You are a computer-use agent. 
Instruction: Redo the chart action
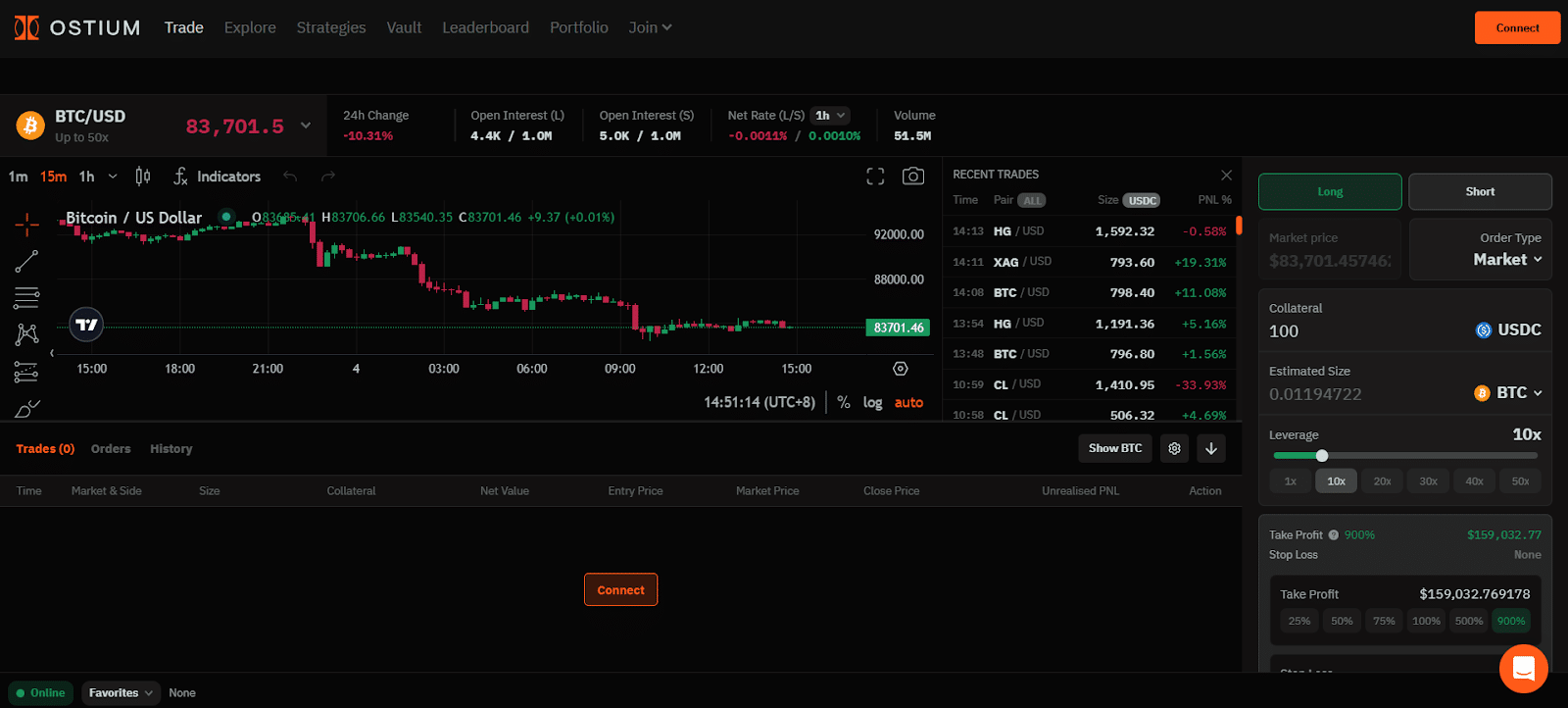[328, 177]
